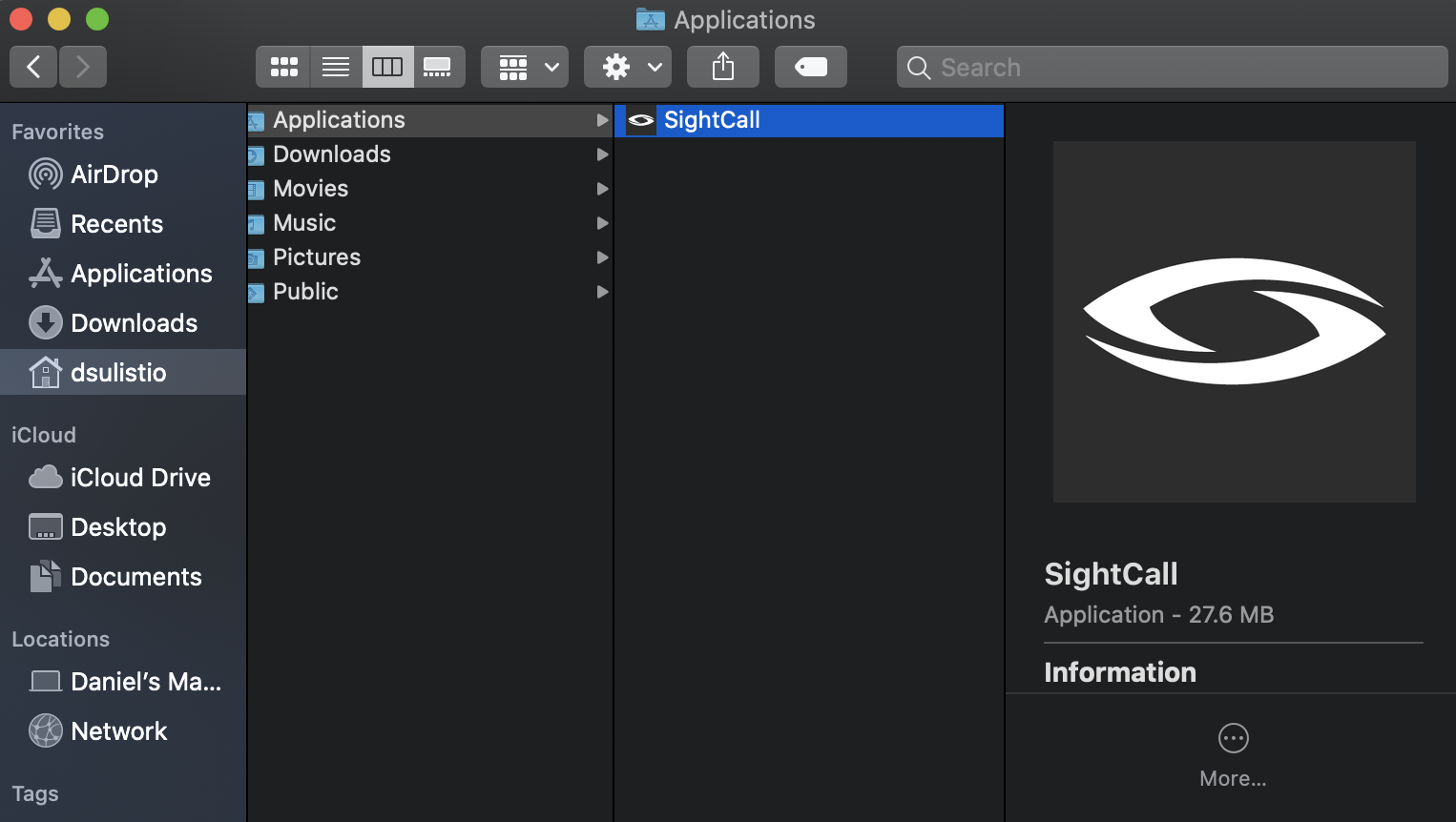Screen dimensions: 1456x822
Task: Select the Applications folder in the column
Action: [x=429, y=120]
